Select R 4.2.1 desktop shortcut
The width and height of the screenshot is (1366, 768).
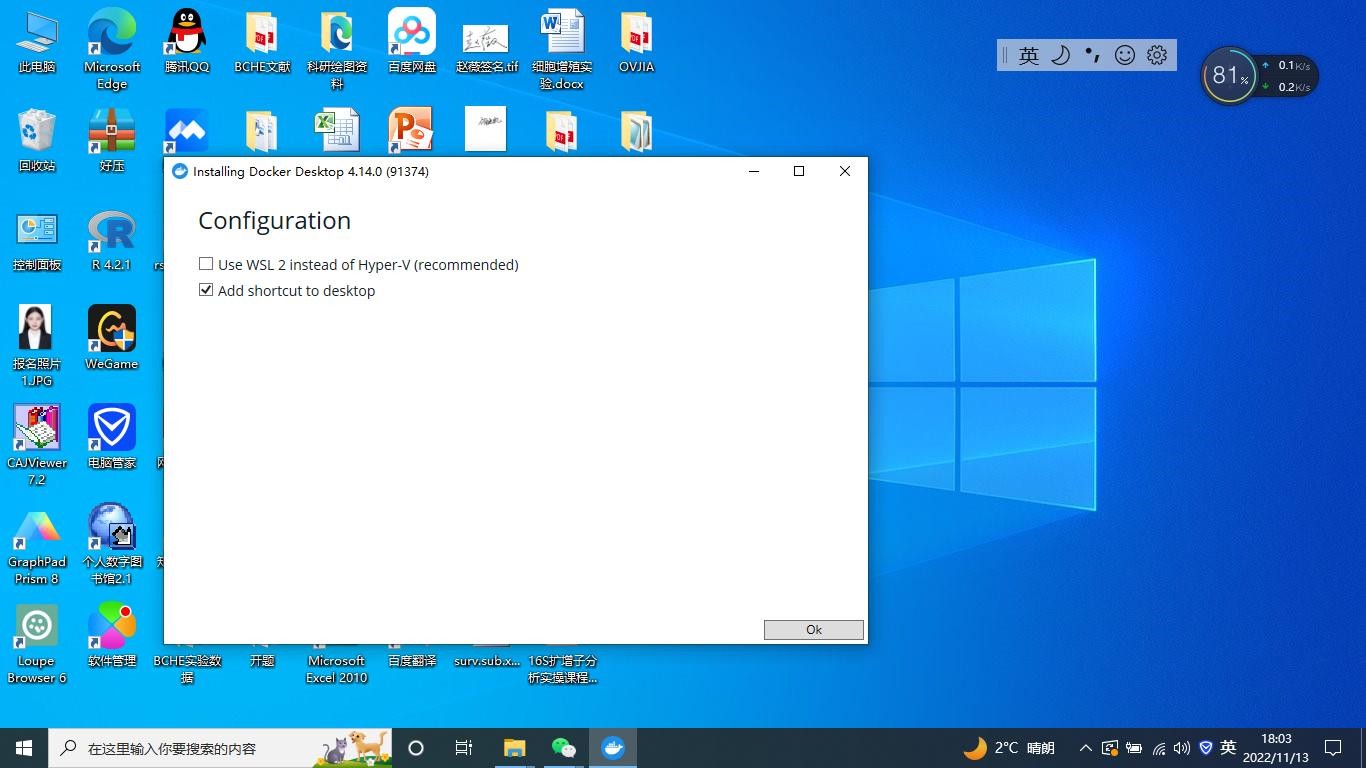tap(112, 241)
